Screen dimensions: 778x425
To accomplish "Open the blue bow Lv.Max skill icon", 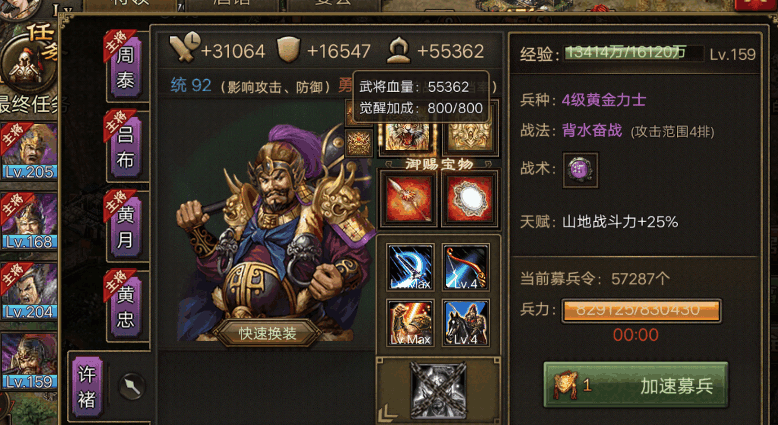I will [x=410, y=267].
